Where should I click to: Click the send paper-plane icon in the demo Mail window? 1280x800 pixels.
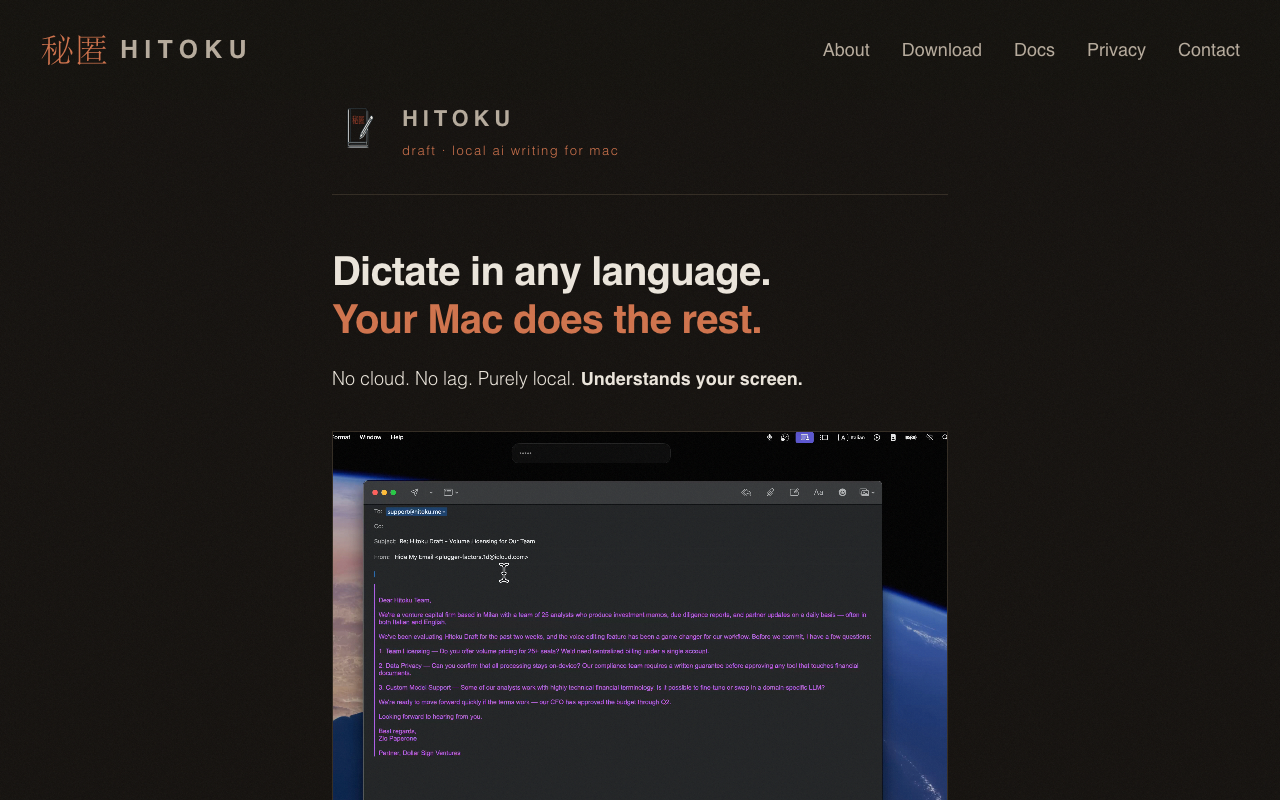click(x=414, y=492)
